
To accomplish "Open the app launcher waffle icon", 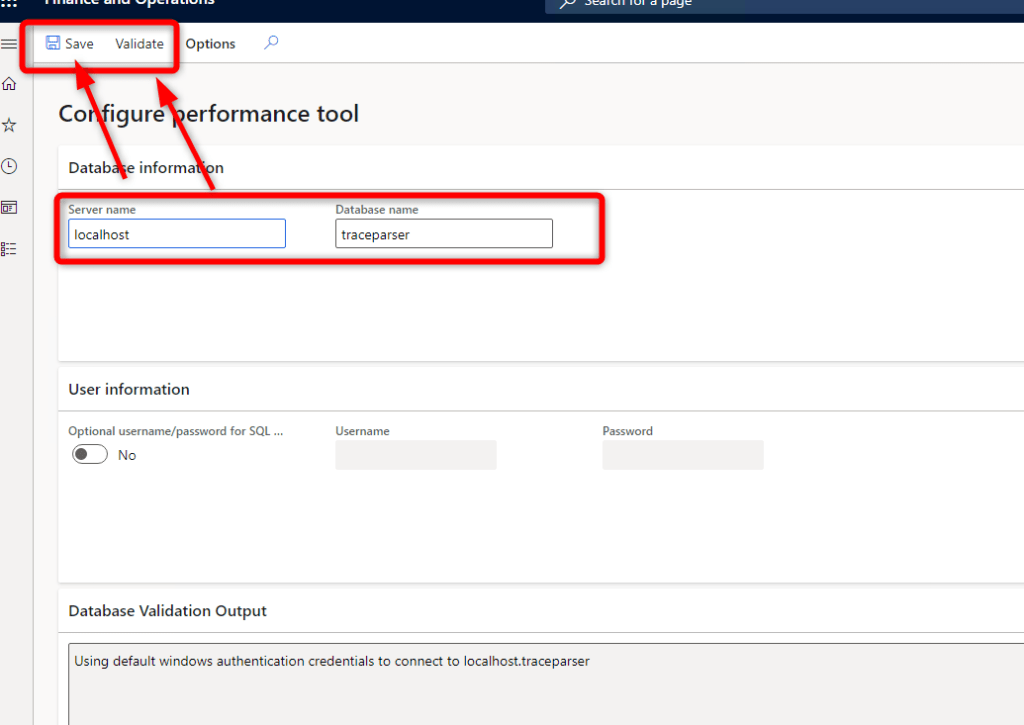I will (9, 3).
